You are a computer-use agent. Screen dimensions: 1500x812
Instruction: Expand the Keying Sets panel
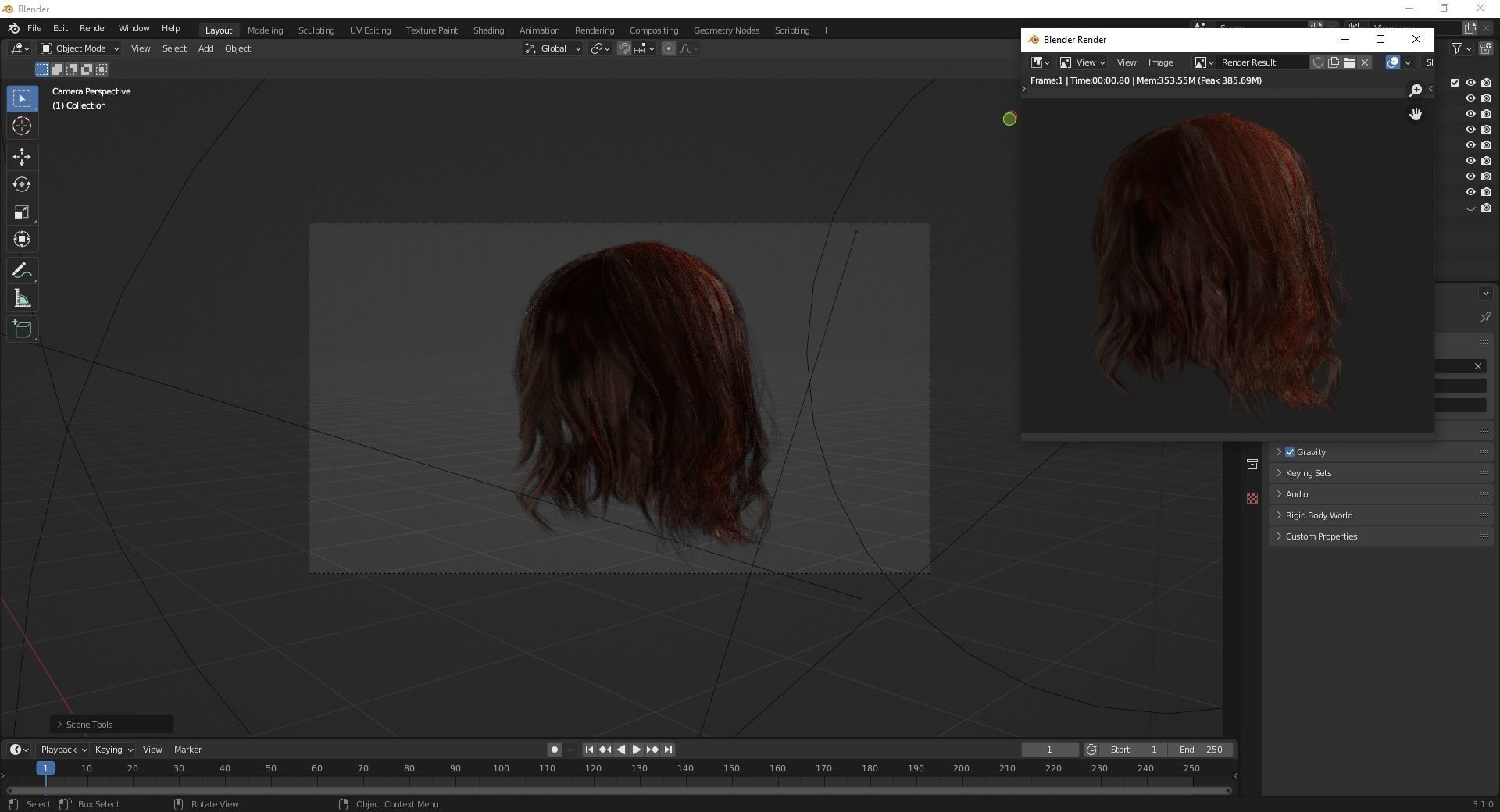pos(1380,473)
